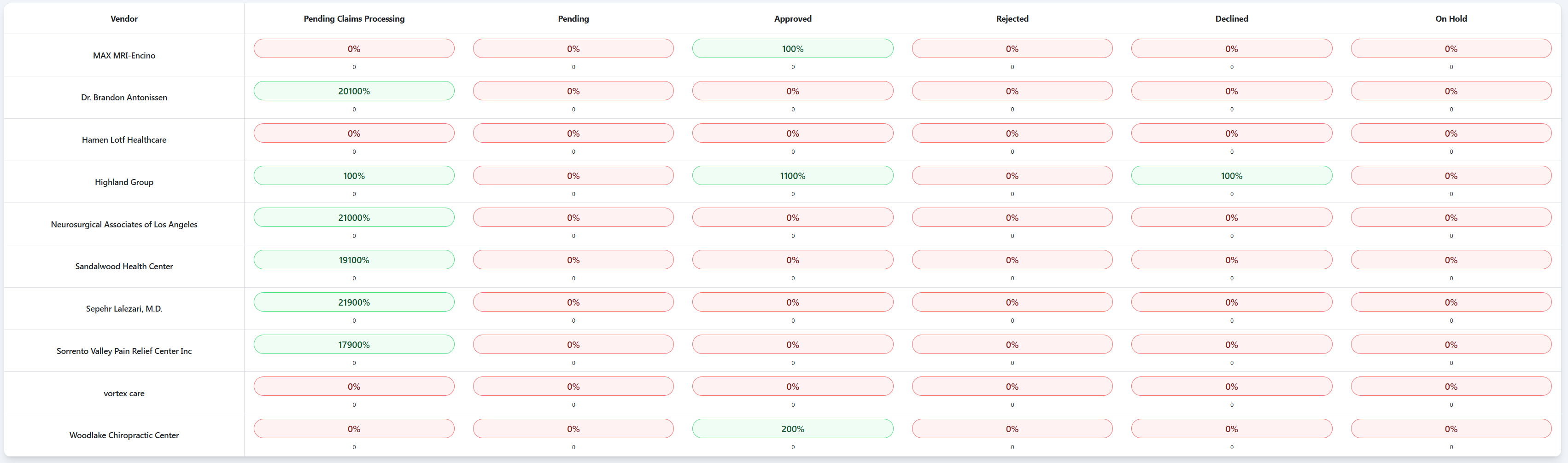Image resolution: width=1568 pixels, height=463 pixels.
Task: Select Dr. Brandon Antonissen's 20100% pending claims badge
Action: coord(353,90)
